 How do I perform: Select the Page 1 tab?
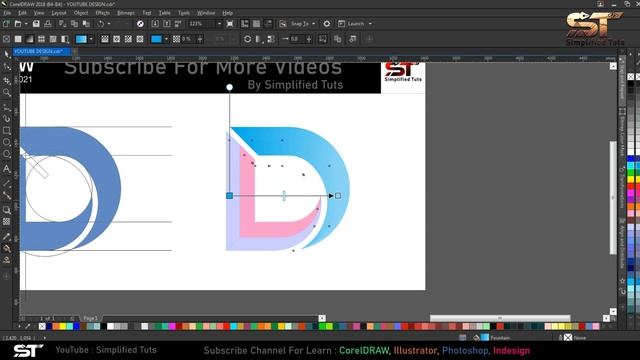coord(90,318)
